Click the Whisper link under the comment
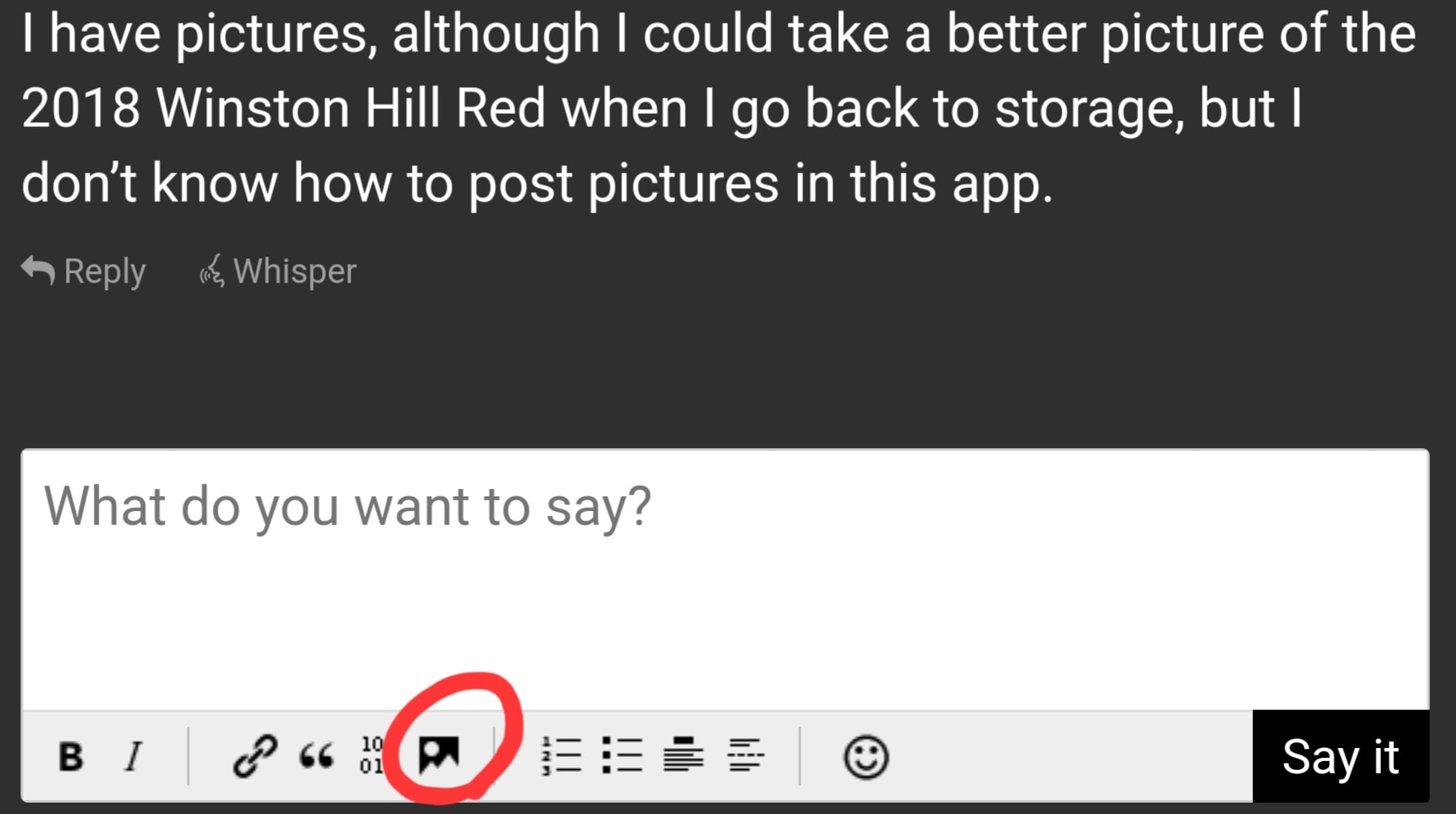 point(294,271)
